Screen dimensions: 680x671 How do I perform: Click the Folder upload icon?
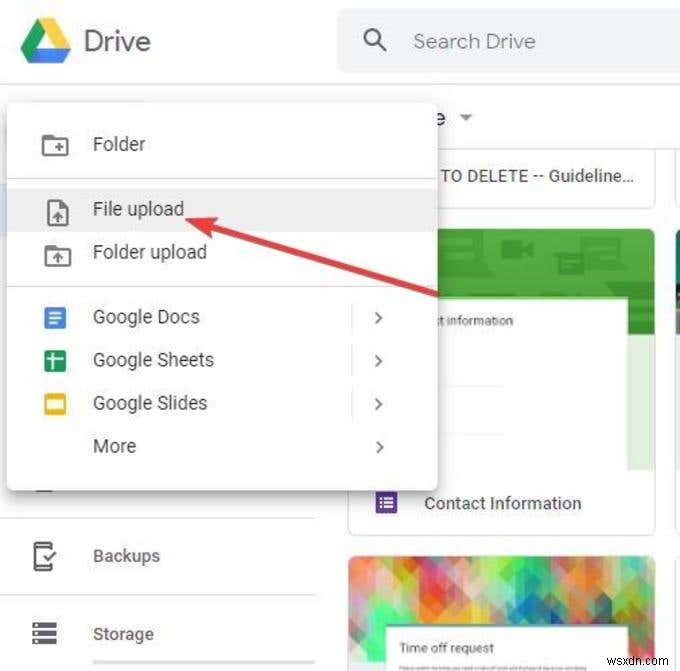58,255
